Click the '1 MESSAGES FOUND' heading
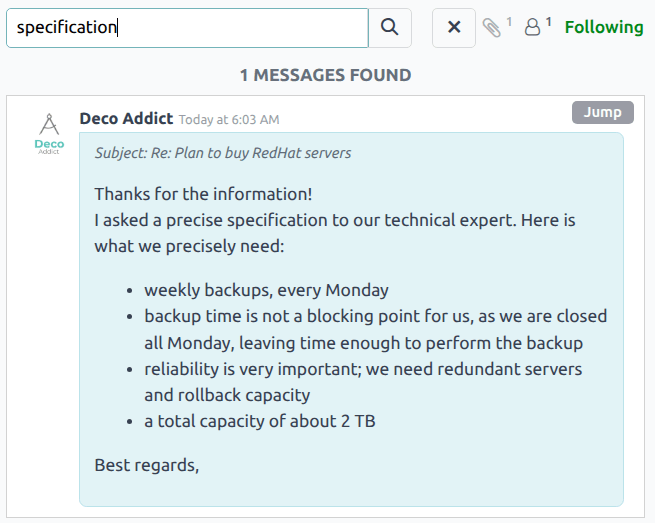655x523 pixels. point(325,75)
